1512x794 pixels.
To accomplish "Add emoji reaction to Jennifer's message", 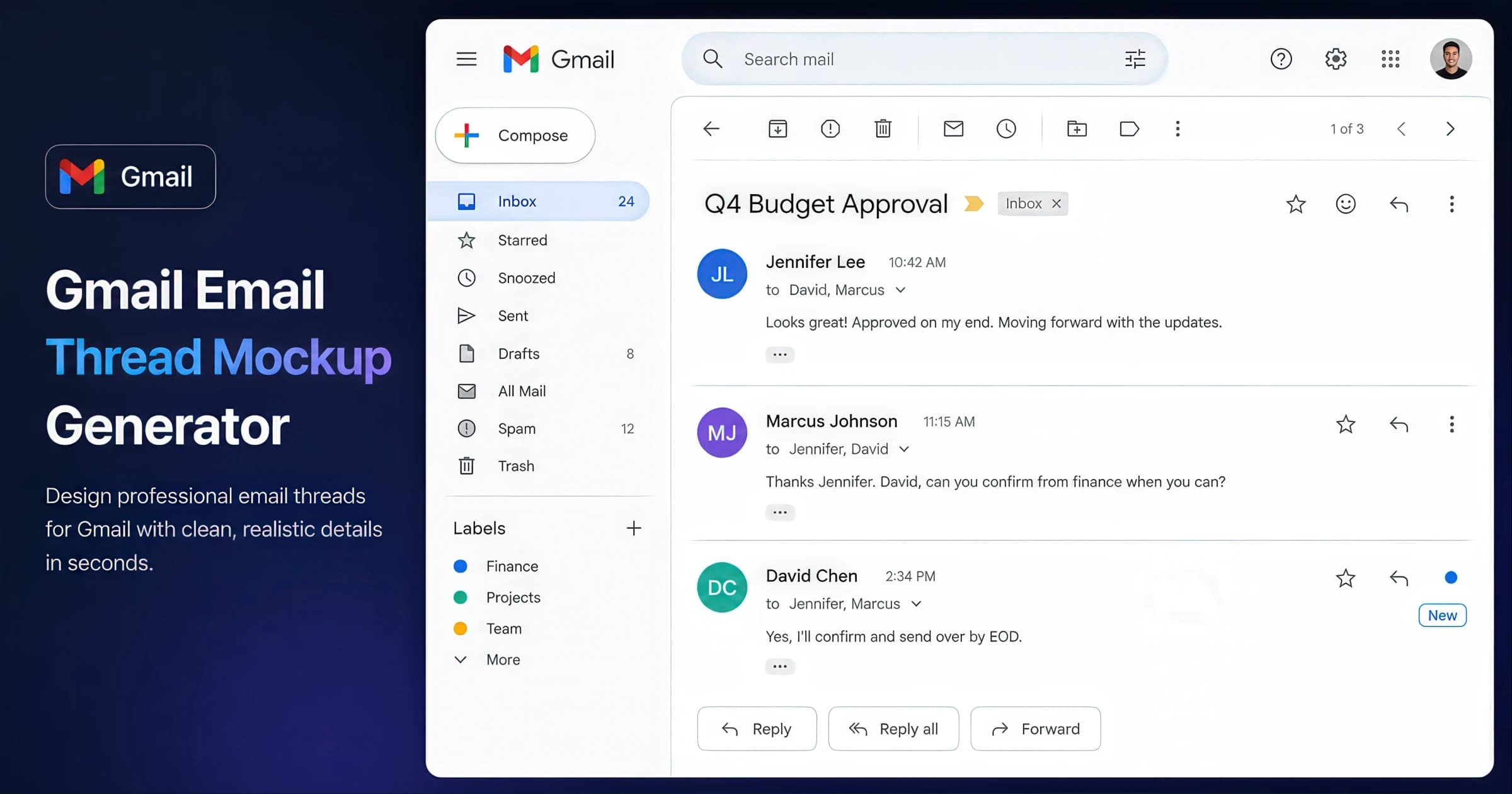I will 1346,204.
